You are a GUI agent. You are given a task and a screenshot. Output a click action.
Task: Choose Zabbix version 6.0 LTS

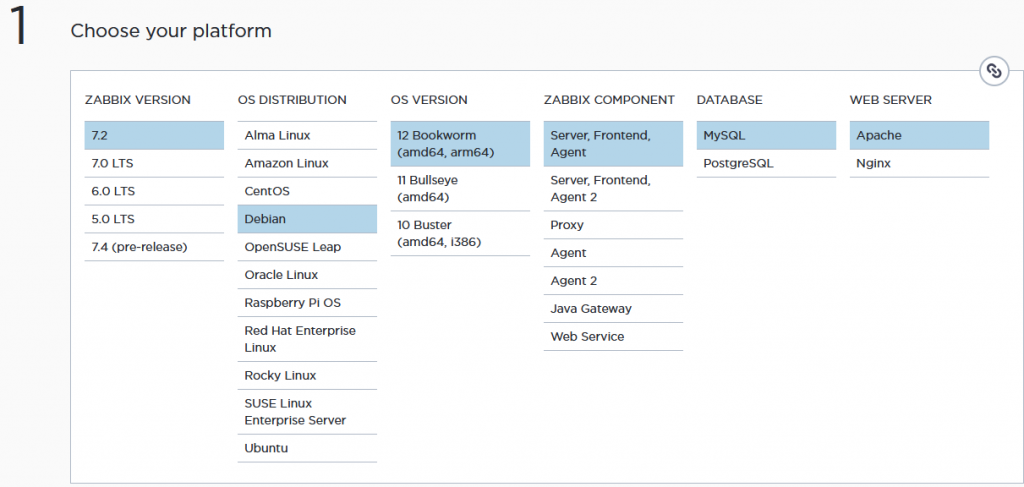click(x=154, y=191)
